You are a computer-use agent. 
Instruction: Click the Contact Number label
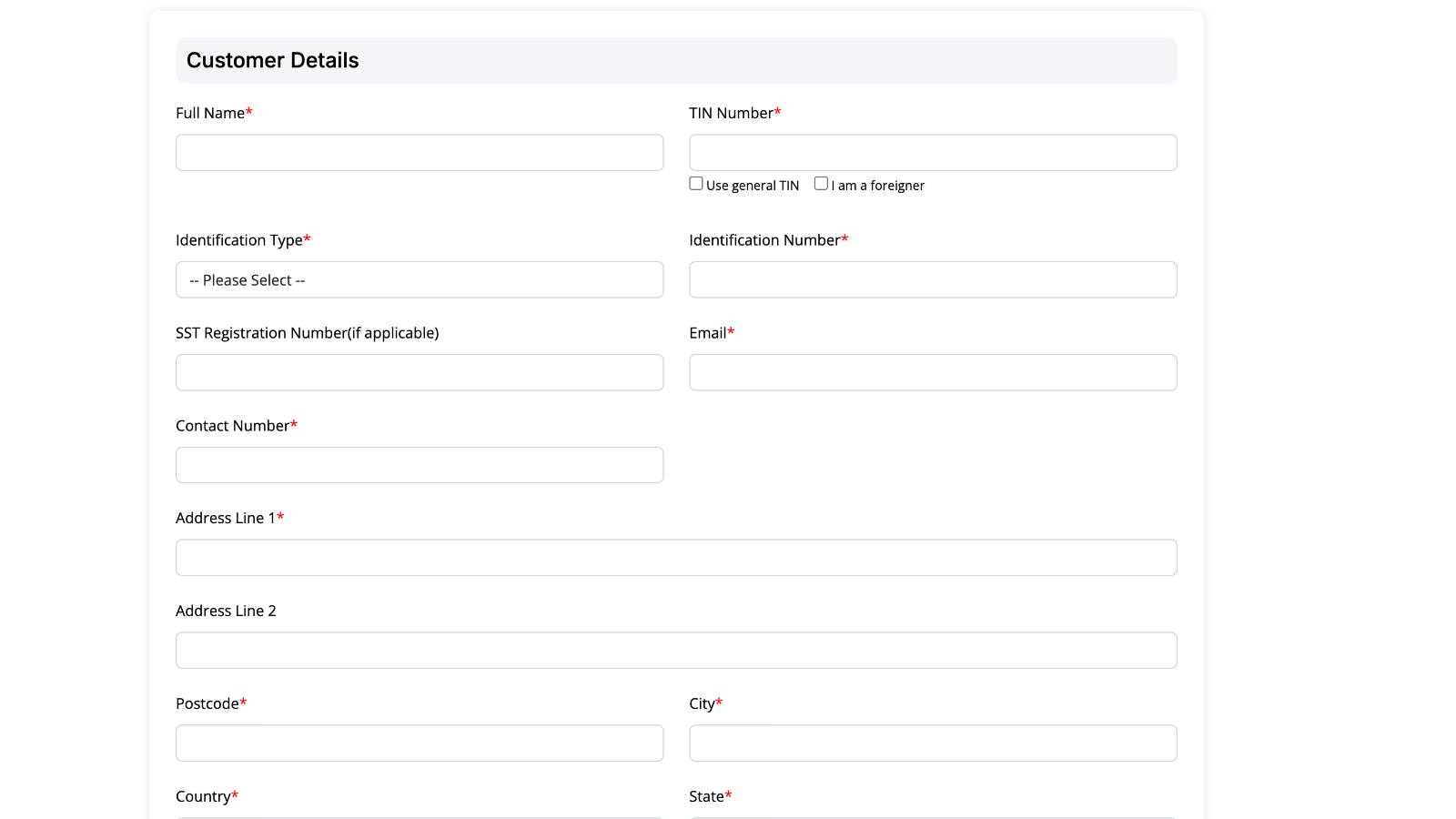237,426
